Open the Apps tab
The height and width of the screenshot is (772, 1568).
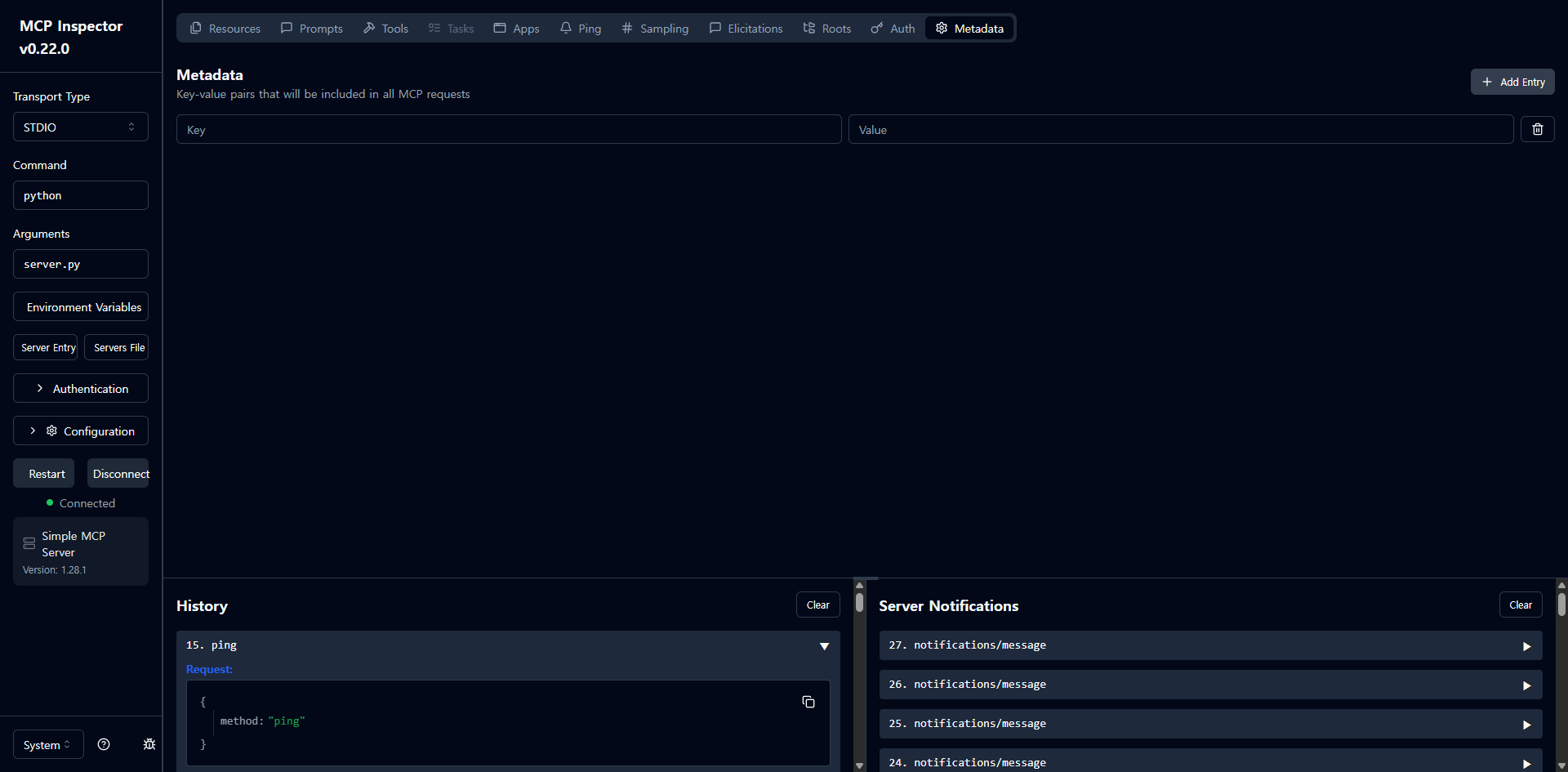[516, 29]
